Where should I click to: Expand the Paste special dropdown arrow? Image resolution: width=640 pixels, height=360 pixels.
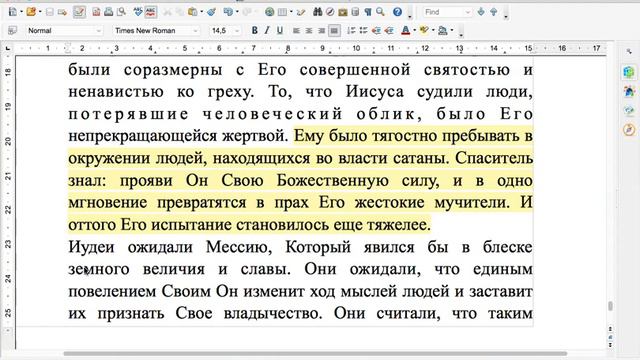tap(201, 12)
